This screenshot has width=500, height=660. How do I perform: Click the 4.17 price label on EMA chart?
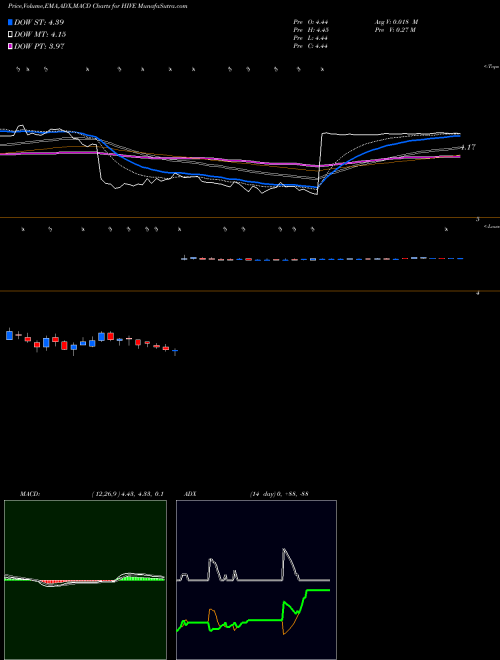468,147
